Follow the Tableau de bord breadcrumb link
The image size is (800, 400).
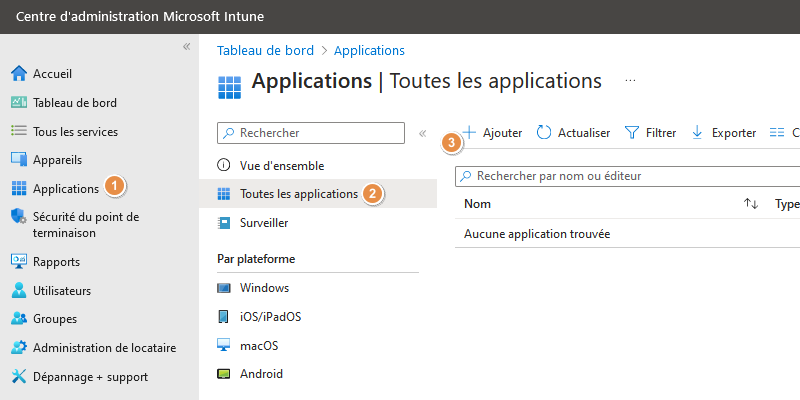pyautogui.click(x=265, y=51)
